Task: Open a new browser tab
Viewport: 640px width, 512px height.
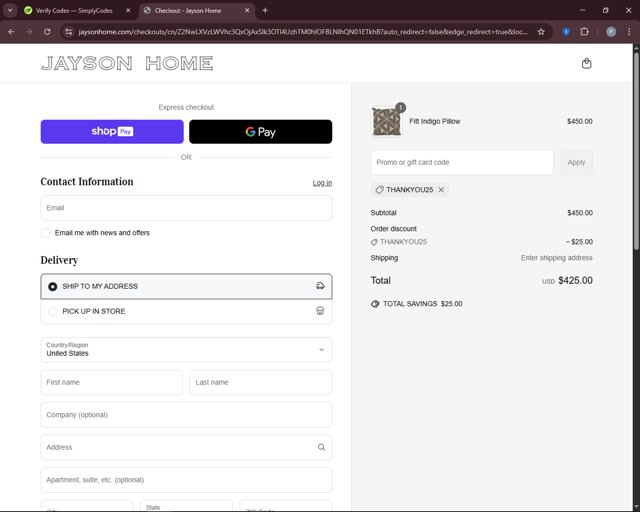Action: point(265,11)
